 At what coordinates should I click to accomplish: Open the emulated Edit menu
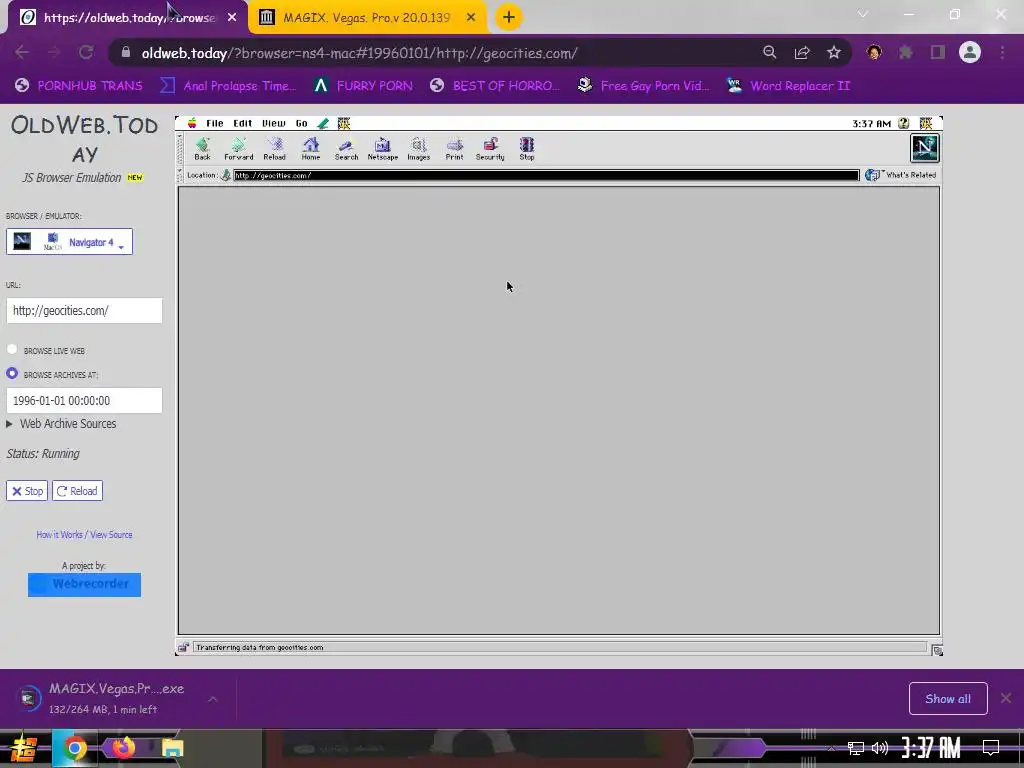point(242,123)
